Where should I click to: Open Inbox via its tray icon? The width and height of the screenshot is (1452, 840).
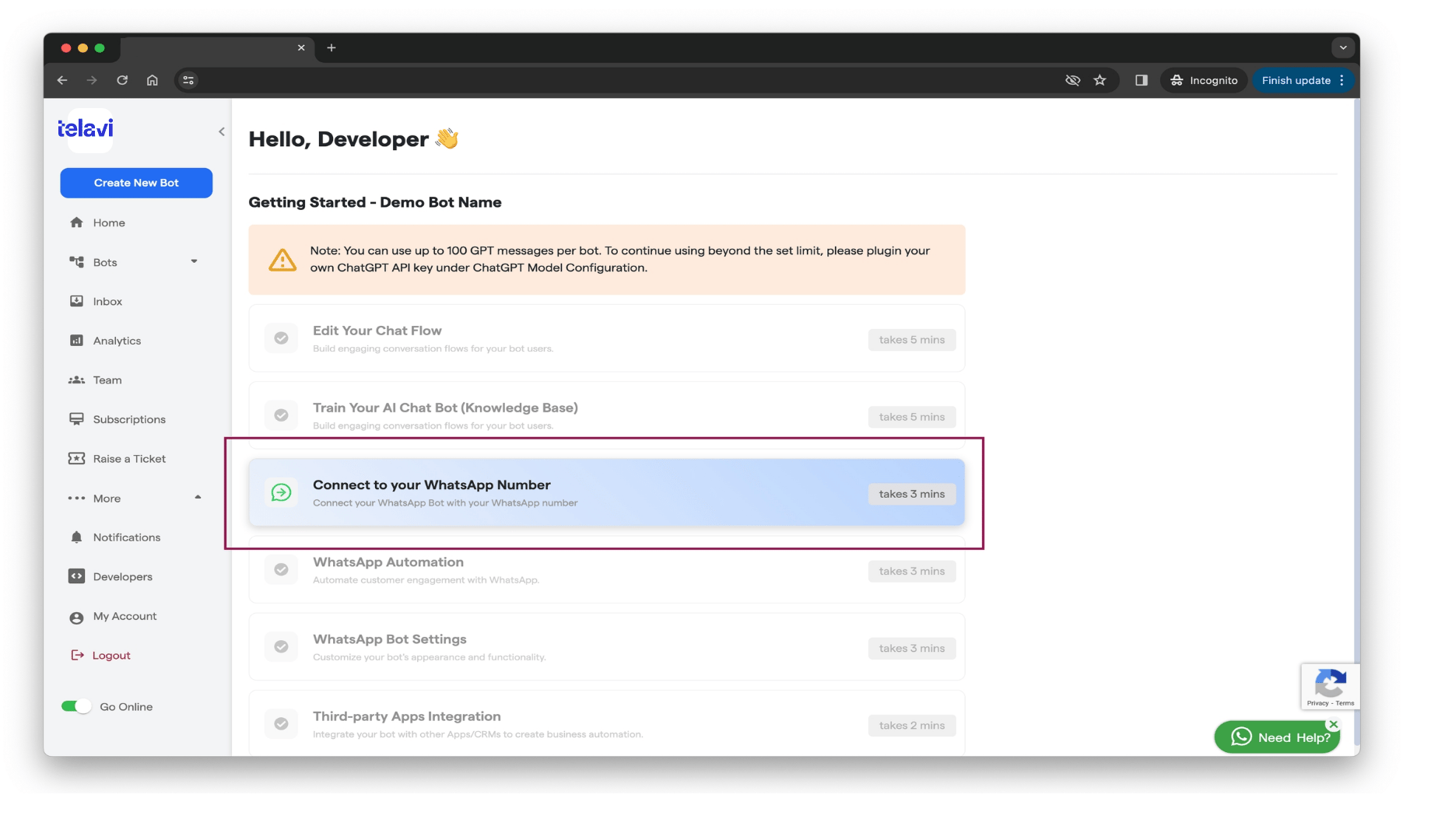click(76, 301)
